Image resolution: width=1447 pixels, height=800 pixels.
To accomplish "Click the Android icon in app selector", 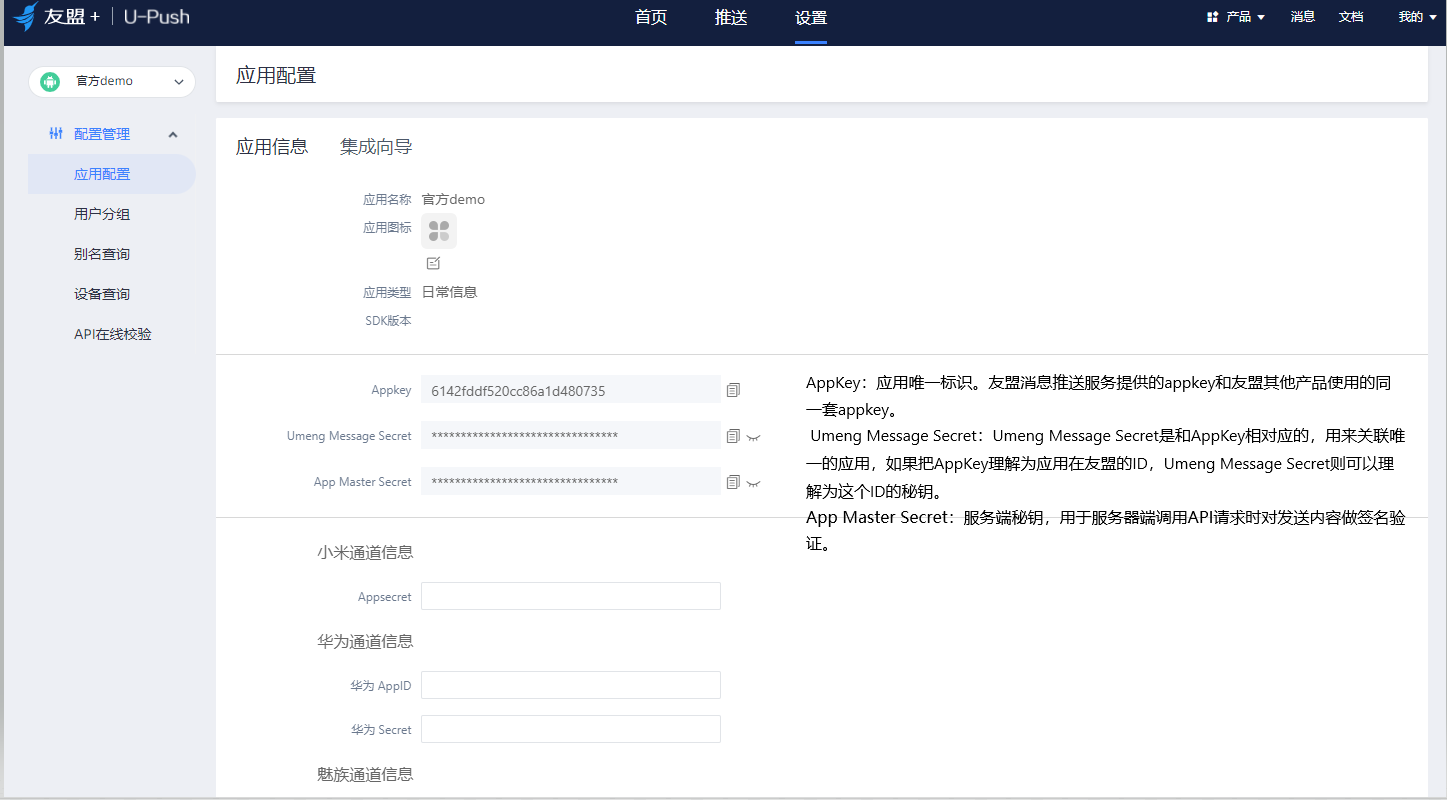I will point(50,82).
